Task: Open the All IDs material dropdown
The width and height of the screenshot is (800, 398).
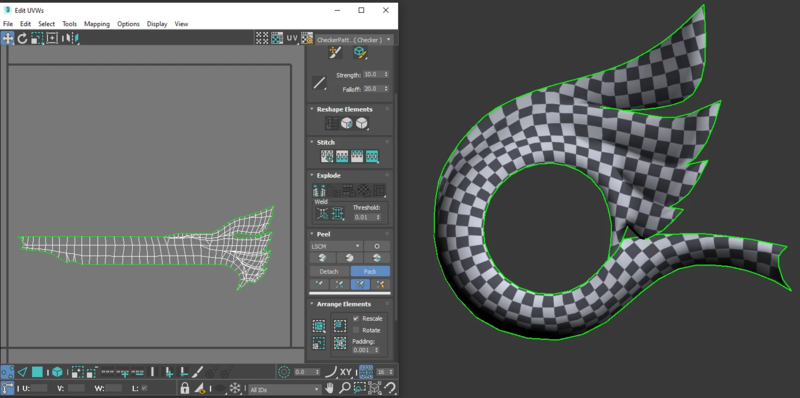Action: pos(284,390)
